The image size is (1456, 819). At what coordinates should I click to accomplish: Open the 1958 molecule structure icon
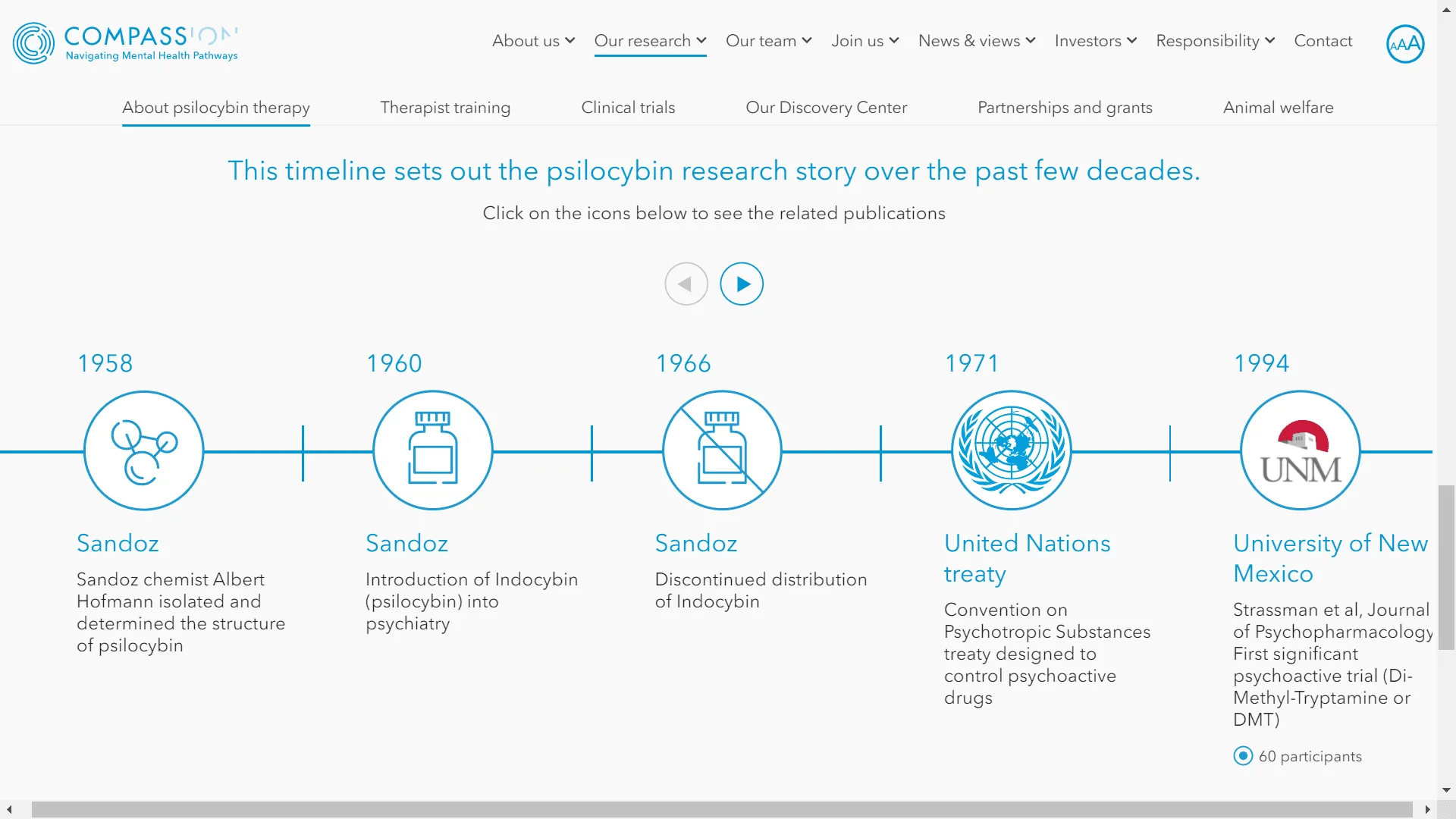pos(143,450)
